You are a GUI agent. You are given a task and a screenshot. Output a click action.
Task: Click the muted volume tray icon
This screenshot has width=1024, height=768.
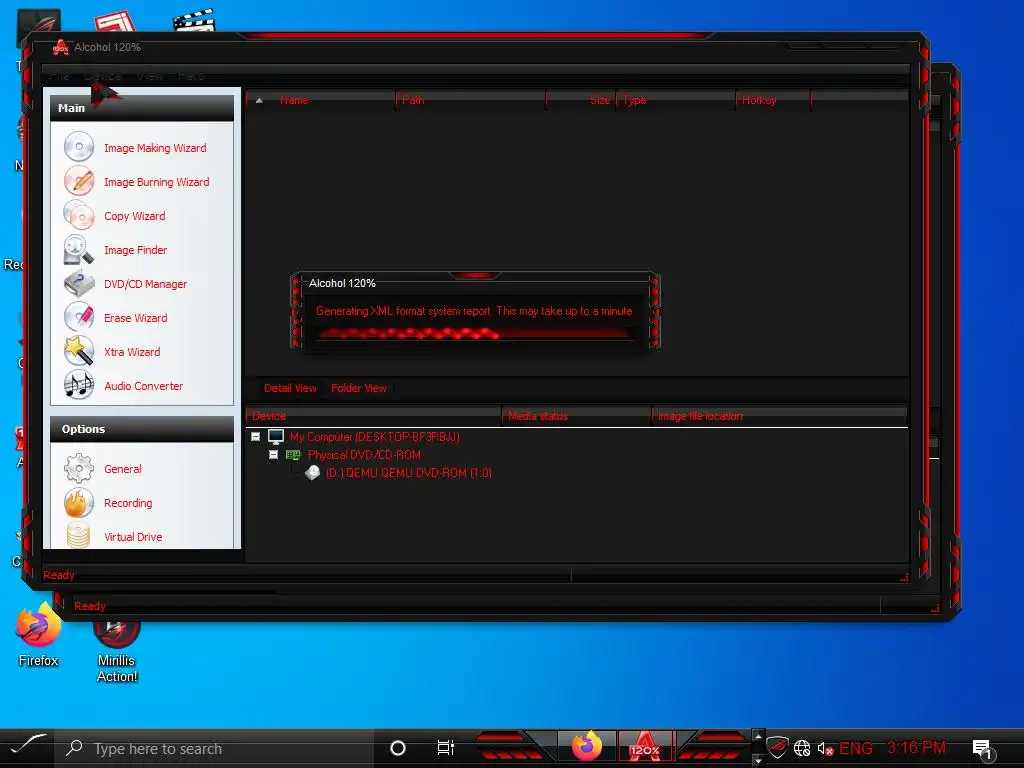click(825, 748)
